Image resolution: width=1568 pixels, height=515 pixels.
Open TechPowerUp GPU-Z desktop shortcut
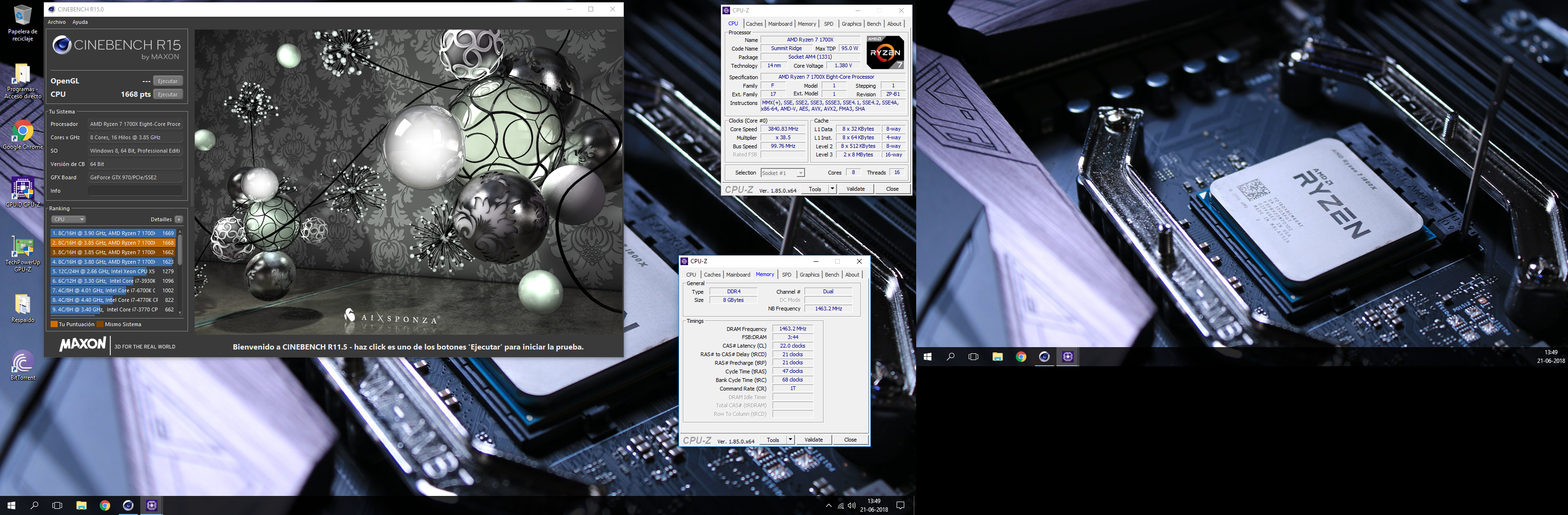coord(22,254)
